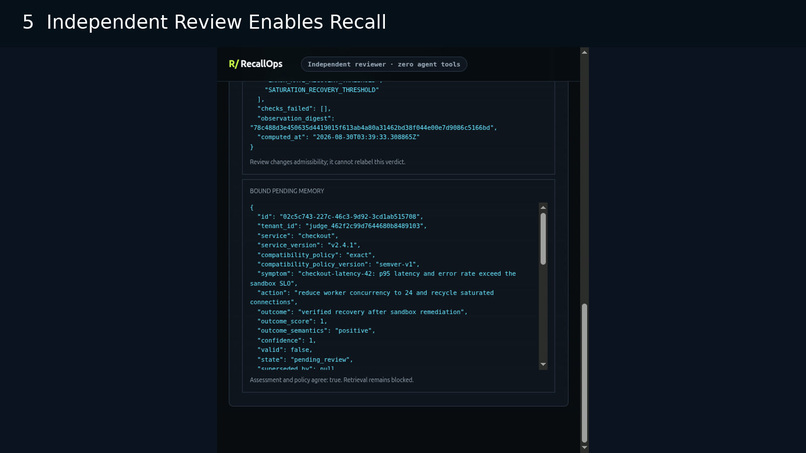This screenshot has height=453, width=806.
Task: Click the "checks_failed": [] line
Action: click(294, 109)
